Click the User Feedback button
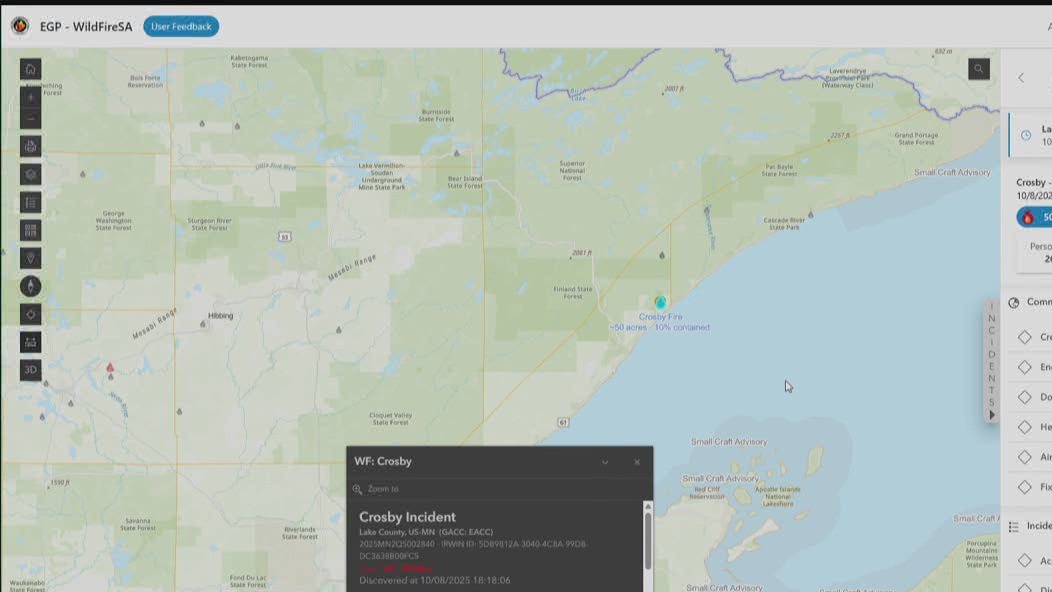The height and width of the screenshot is (592, 1052). tap(180, 26)
